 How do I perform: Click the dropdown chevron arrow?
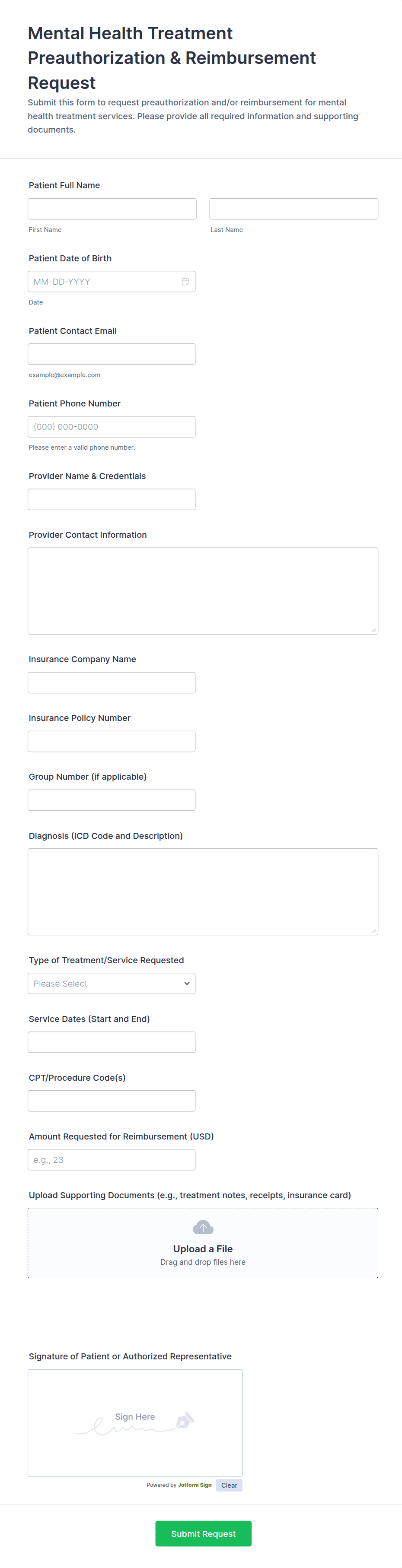coord(187,983)
